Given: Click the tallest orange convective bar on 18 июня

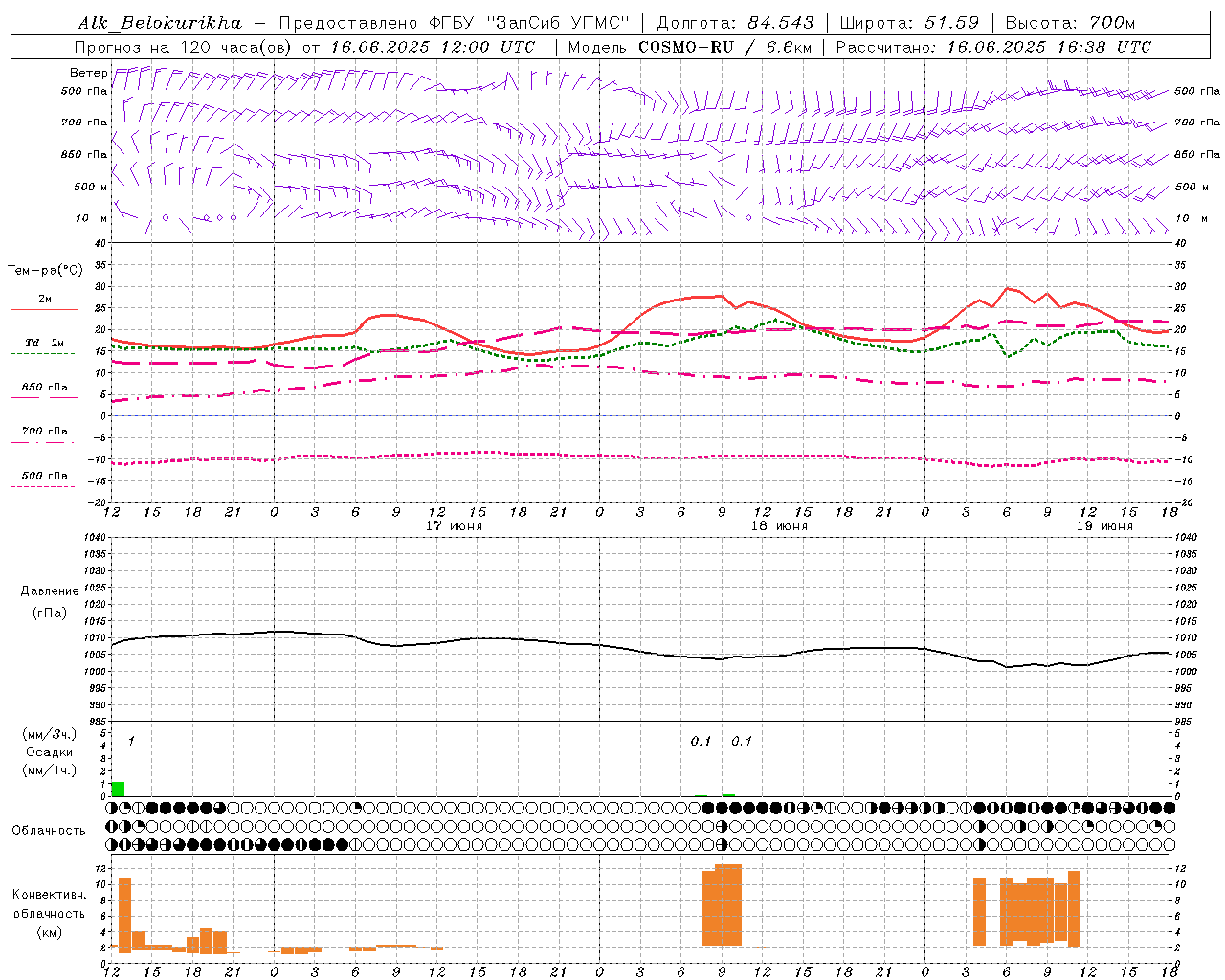Looking at the screenshot, I should [728, 904].
